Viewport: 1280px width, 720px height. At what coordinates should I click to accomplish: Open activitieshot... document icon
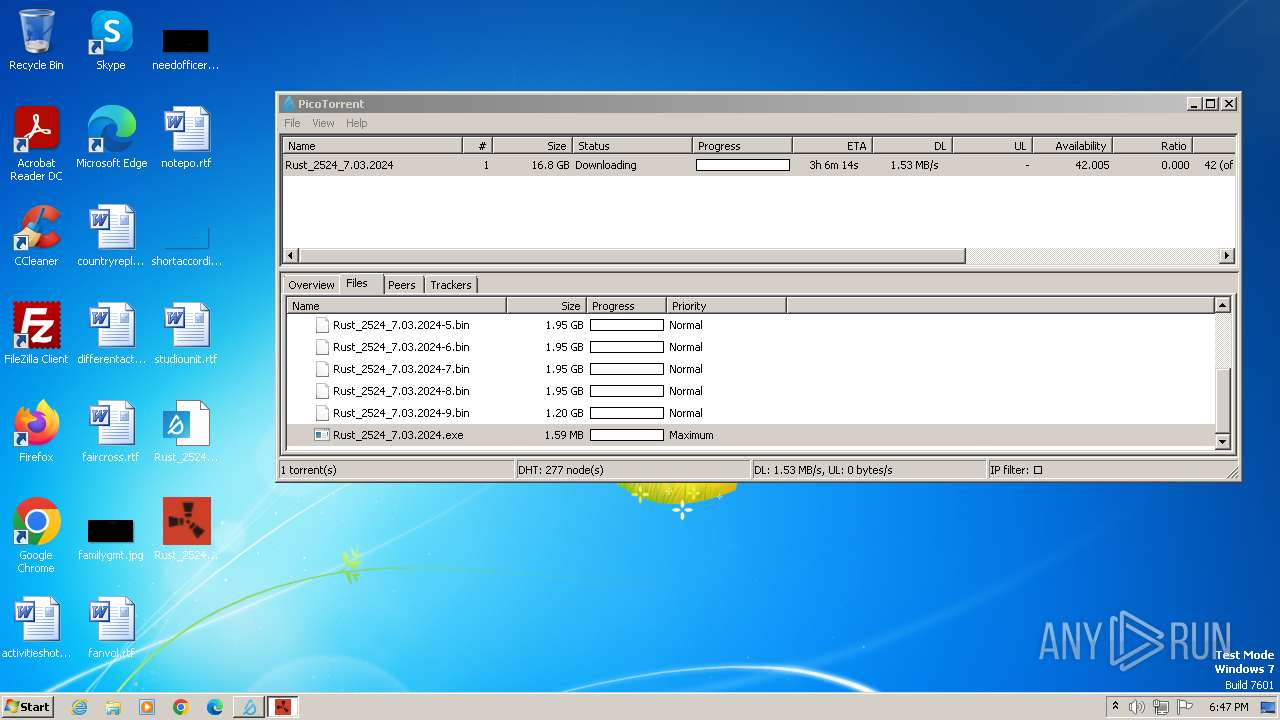coord(36,628)
